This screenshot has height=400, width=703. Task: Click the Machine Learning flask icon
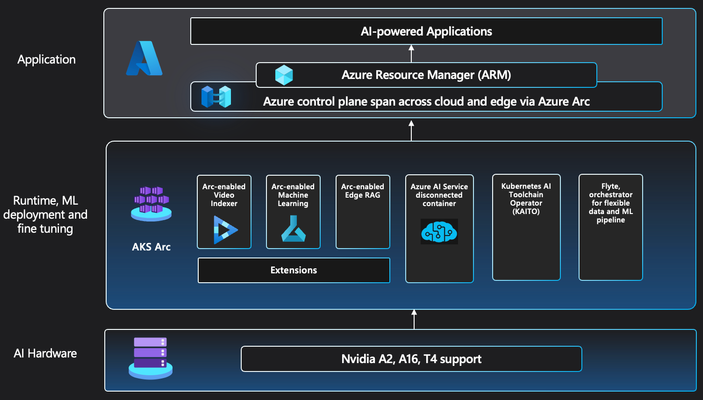294,229
